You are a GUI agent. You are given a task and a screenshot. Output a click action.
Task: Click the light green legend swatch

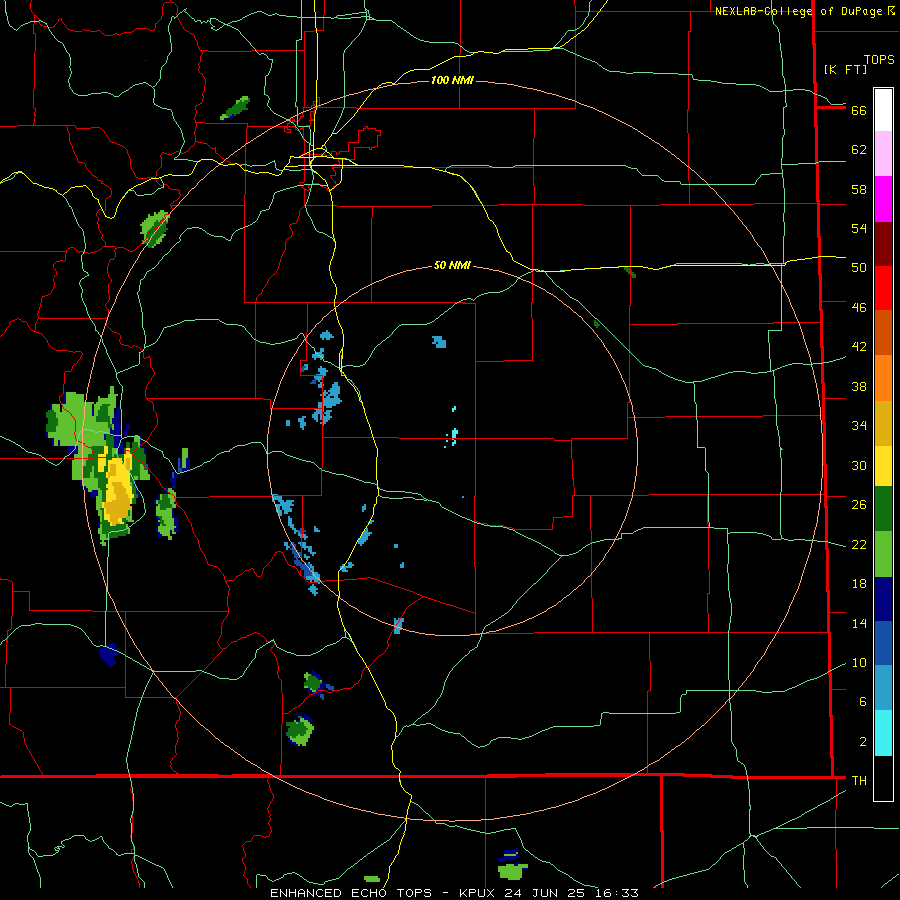coord(883,554)
